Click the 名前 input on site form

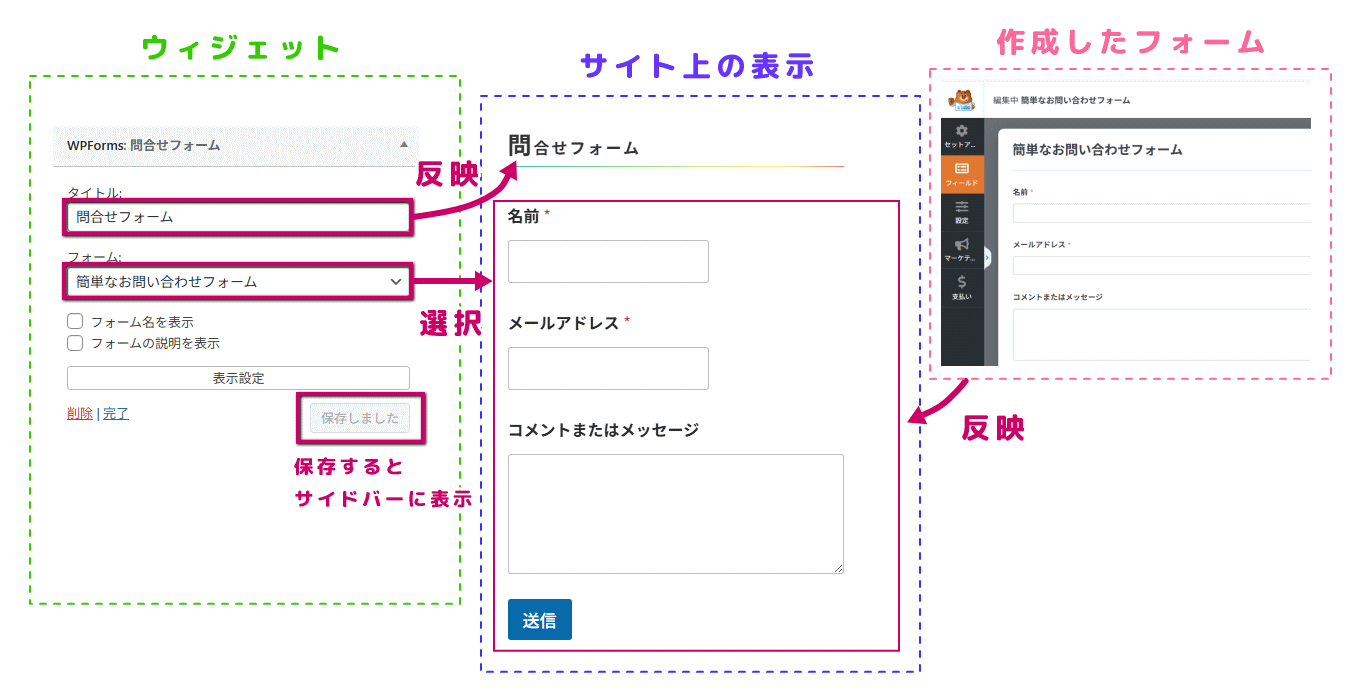tap(608, 261)
